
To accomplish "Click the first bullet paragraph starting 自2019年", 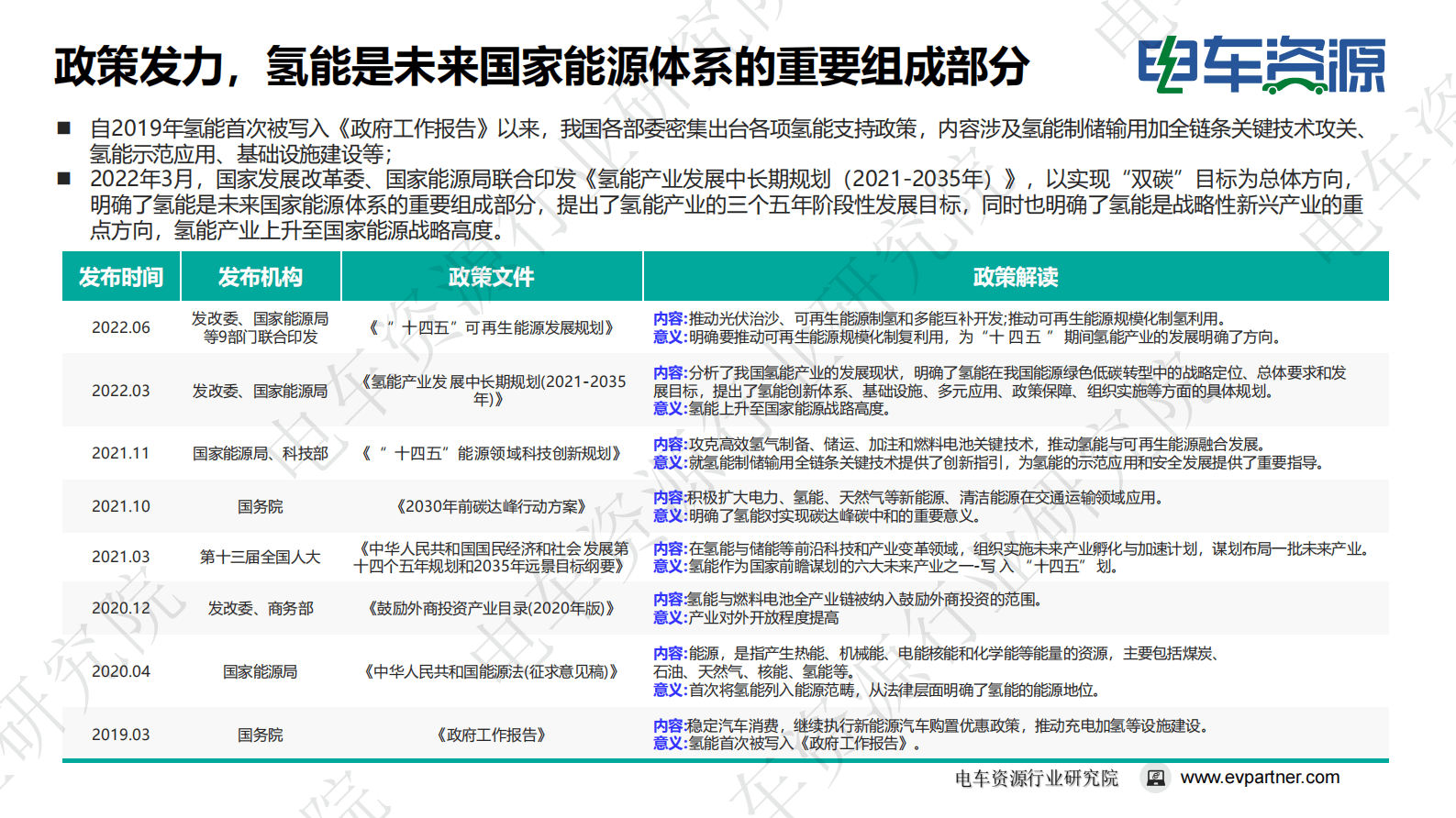I will [x=729, y=141].
